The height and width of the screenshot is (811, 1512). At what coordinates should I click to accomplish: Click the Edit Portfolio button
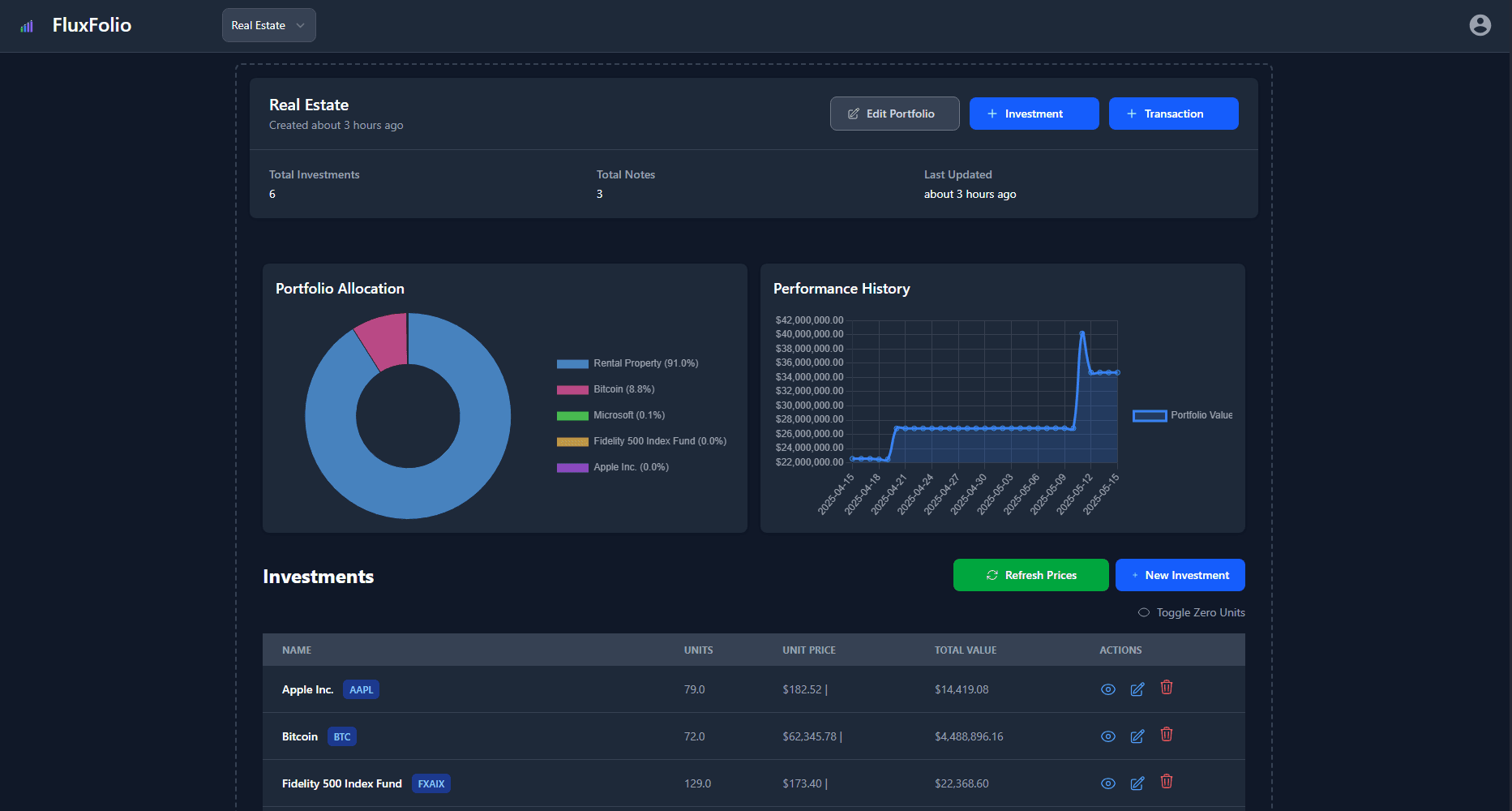point(894,114)
